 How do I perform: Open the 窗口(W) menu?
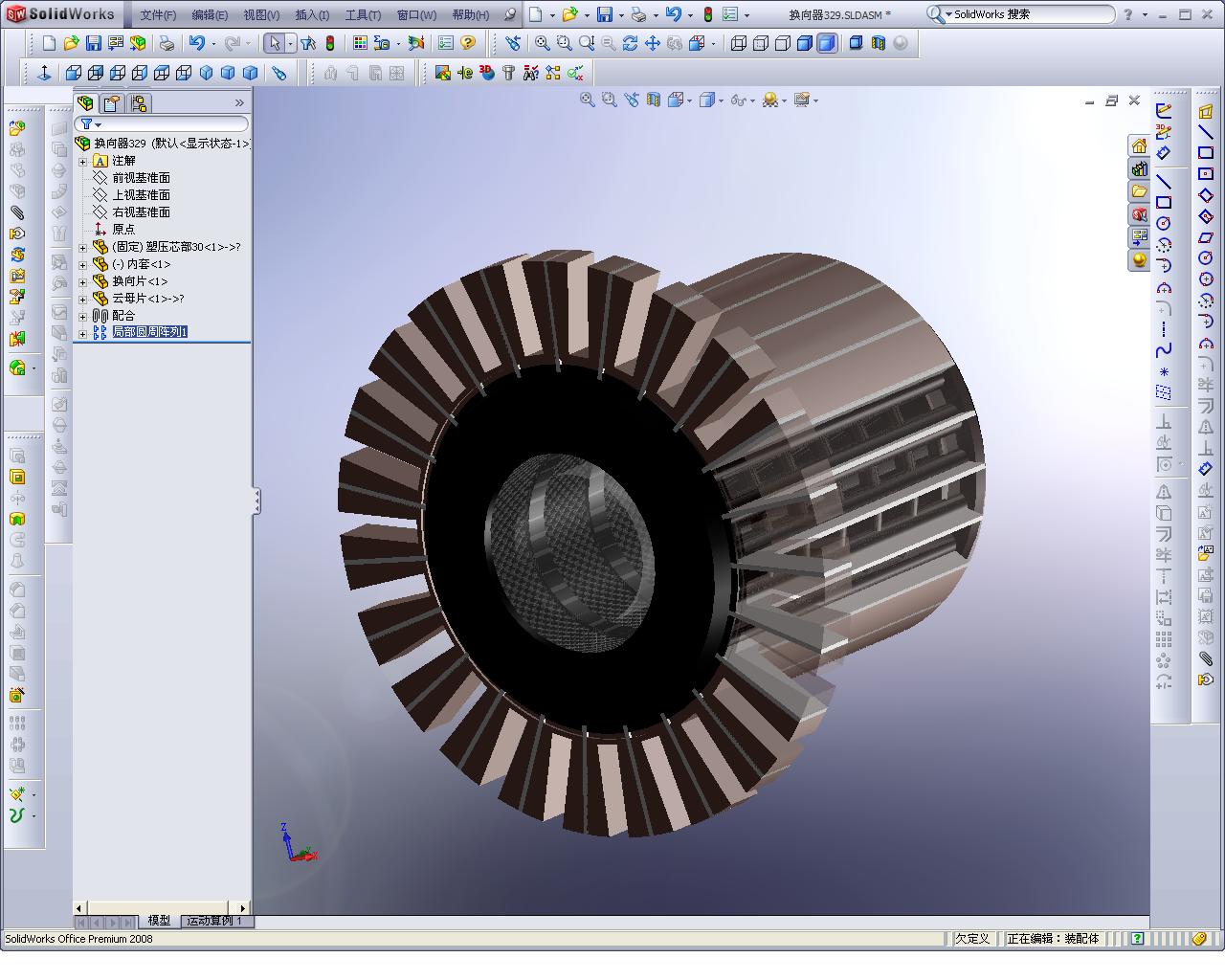point(416,14)
